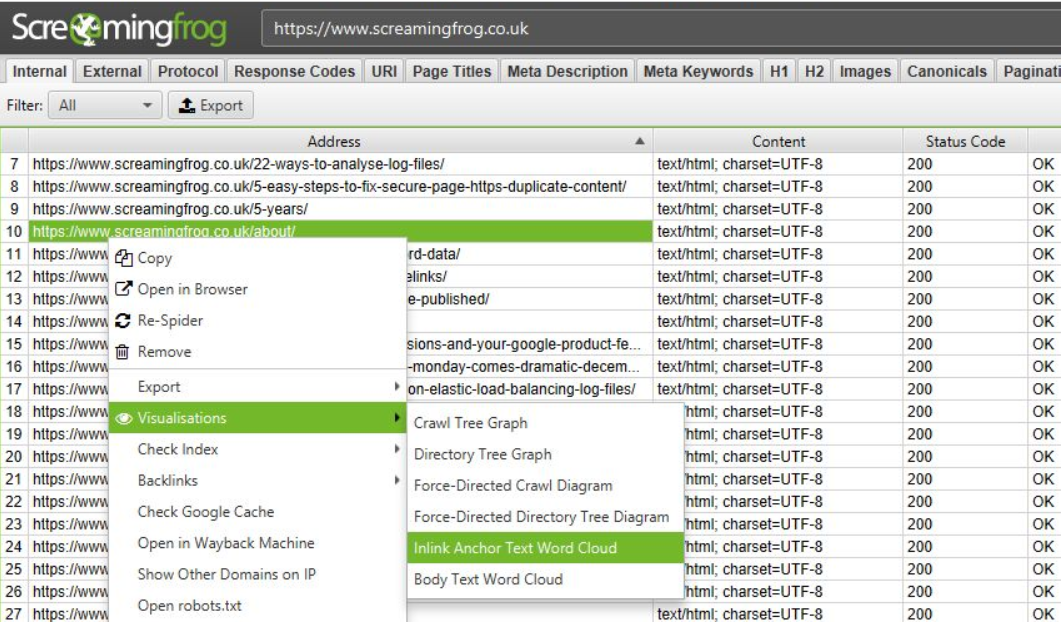1062x623 pixels.
Task: Select Body Text Word Cloud
Action: pyautogui.click(x=545, y=579)
